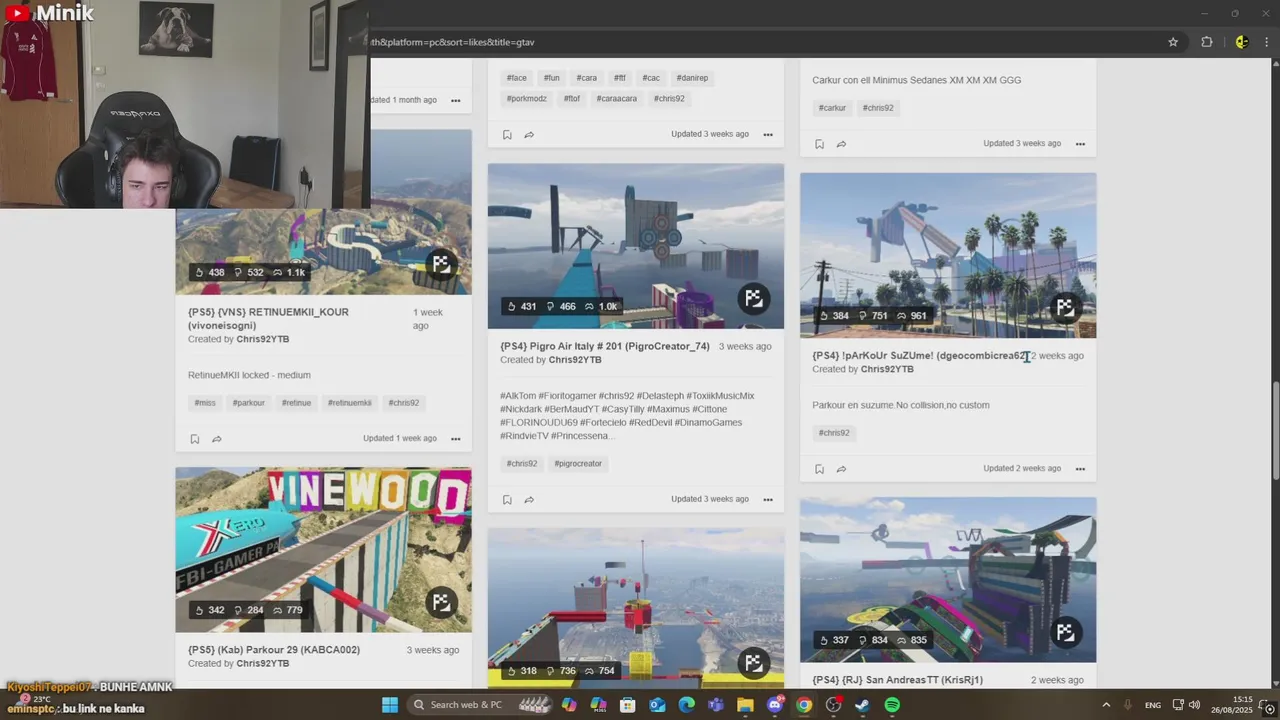The image size is (1280, 720).
Task: Open the San AndreasTT thumbnail image
Action: point(948,580)
